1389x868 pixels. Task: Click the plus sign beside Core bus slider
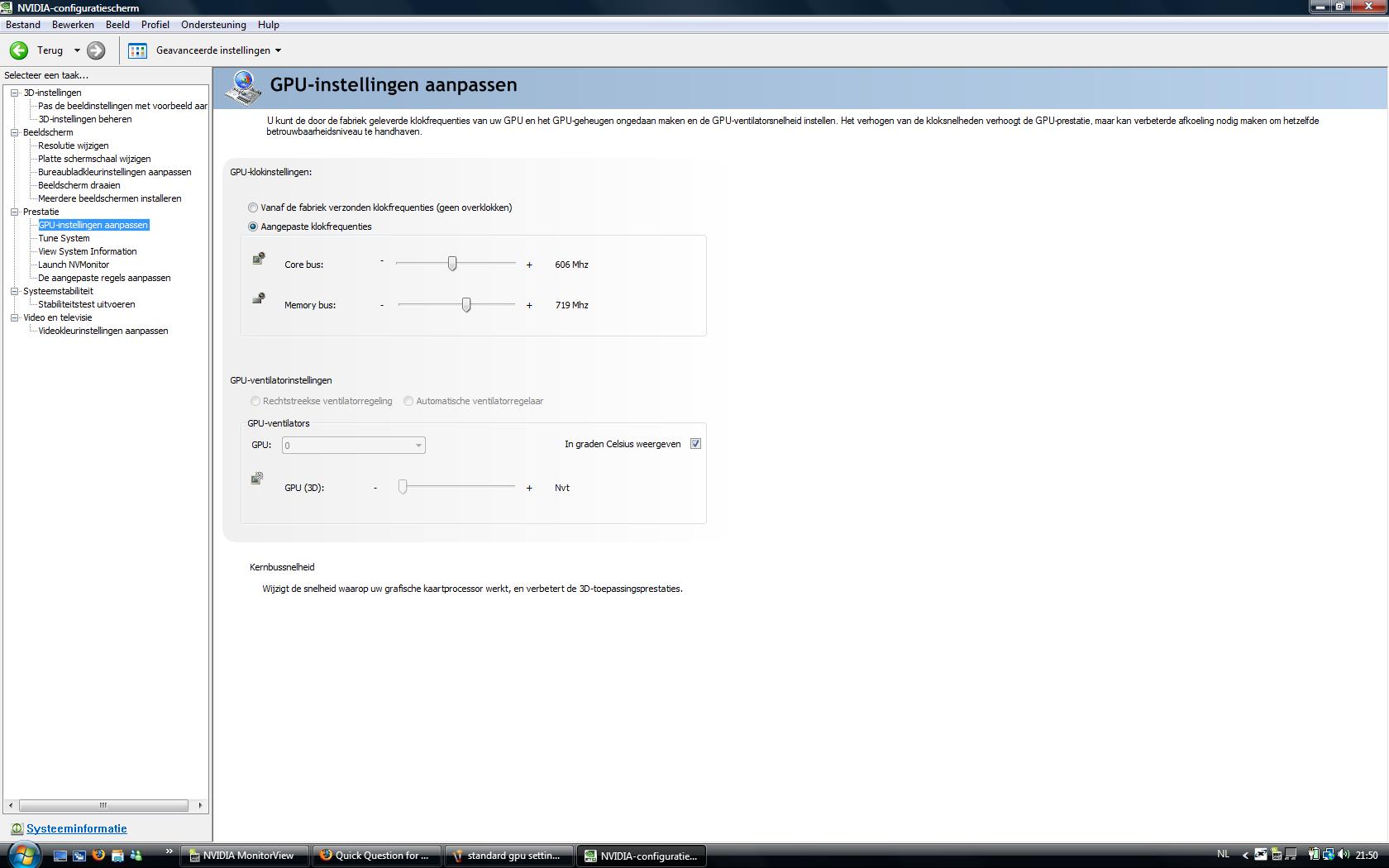[529, 265]
